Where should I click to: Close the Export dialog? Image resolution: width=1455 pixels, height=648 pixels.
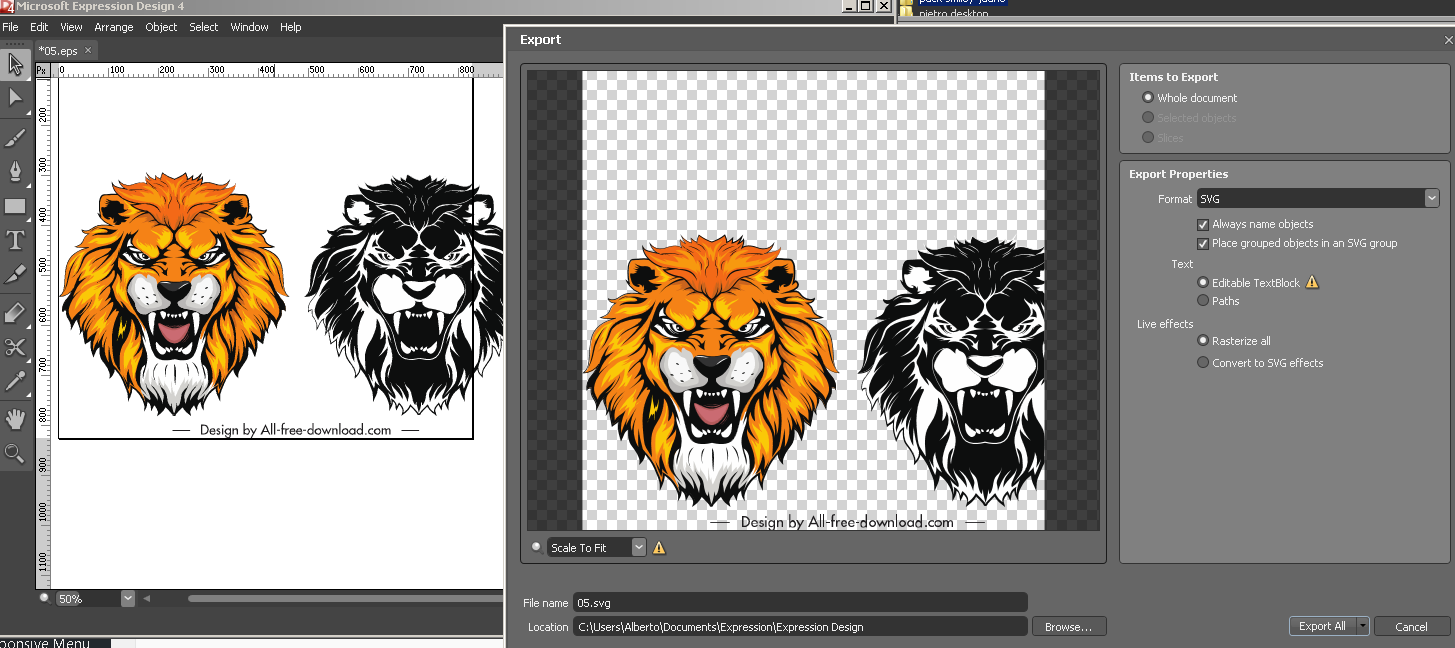click(1448, 40)
